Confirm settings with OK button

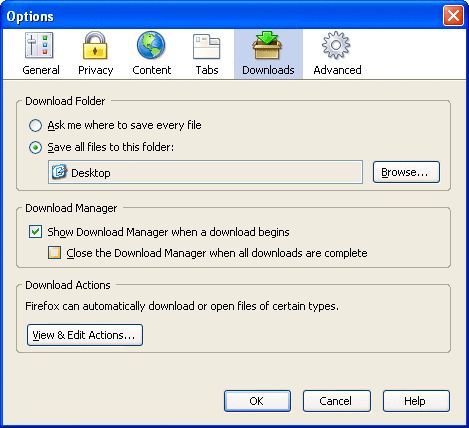pos(257,401)
